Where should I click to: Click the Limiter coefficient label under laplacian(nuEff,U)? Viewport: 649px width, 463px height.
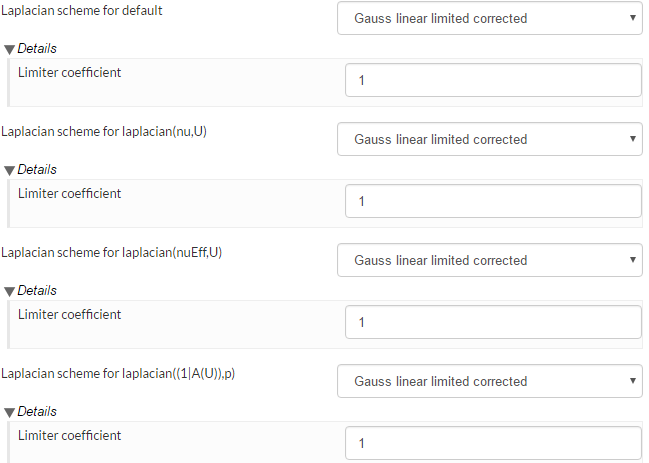70,315
